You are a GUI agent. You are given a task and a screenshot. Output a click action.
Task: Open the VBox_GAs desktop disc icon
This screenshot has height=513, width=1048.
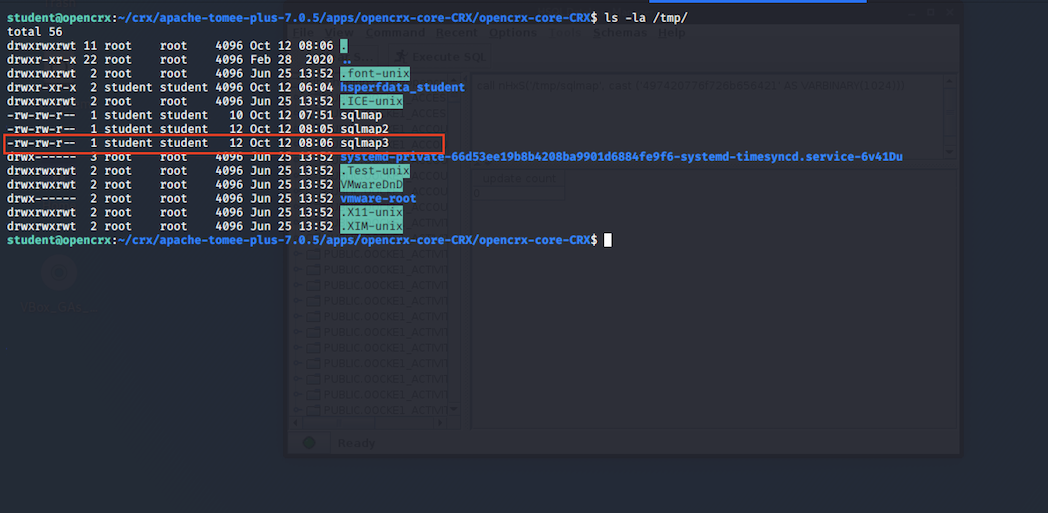(x=59, y=273)
